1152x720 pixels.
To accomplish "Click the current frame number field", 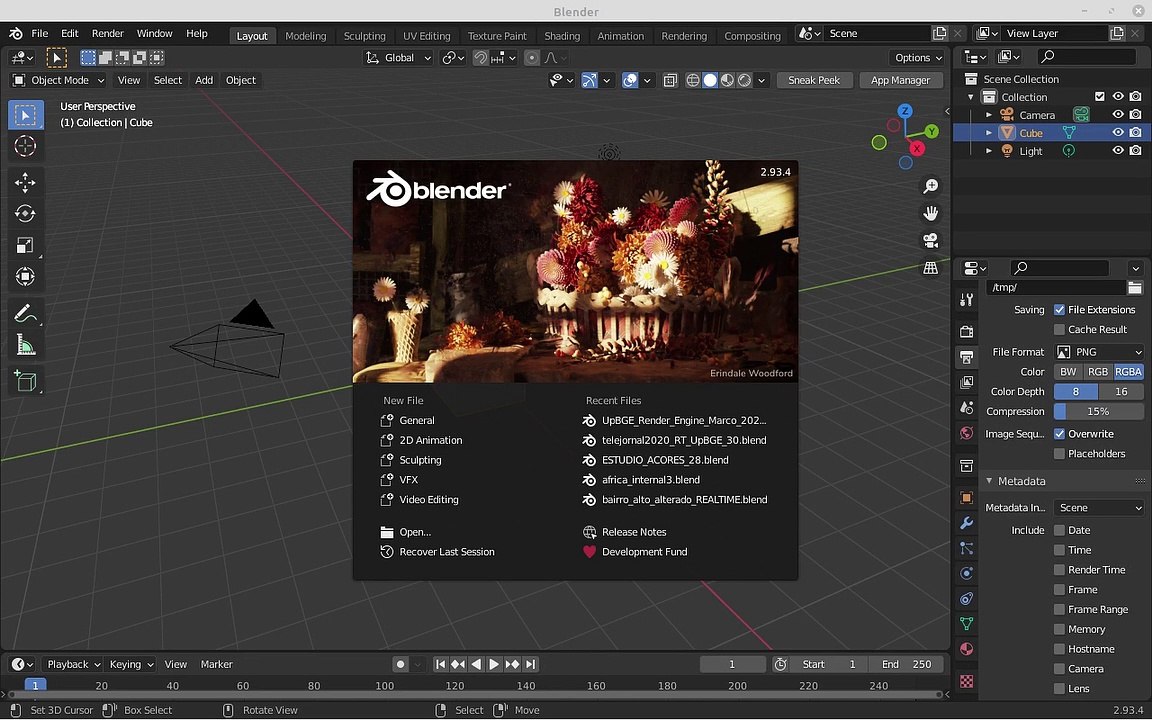I will click(x=732, y=664).
